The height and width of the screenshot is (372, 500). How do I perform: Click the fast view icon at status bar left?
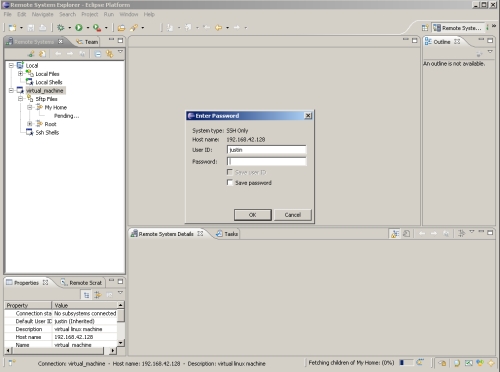coord(12,363)
